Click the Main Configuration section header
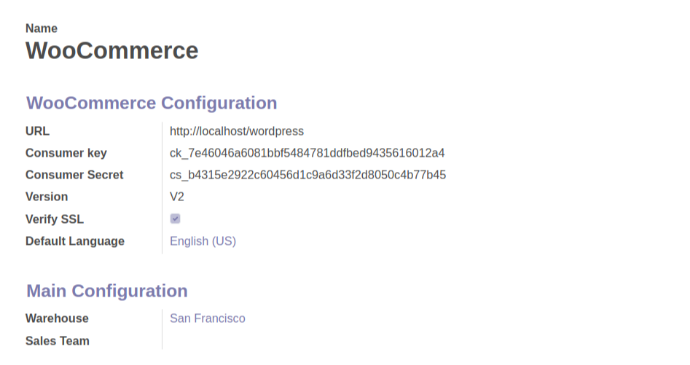690x365 pixels. click(x=107, y=291)
